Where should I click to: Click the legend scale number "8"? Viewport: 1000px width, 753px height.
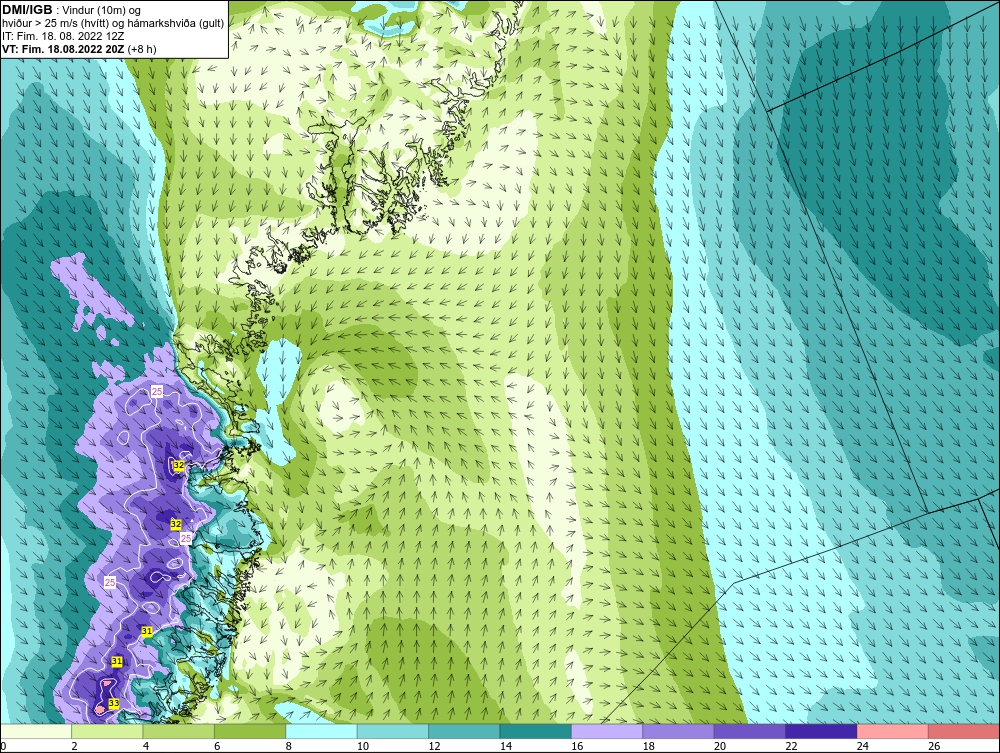click(x=289, y=747)
